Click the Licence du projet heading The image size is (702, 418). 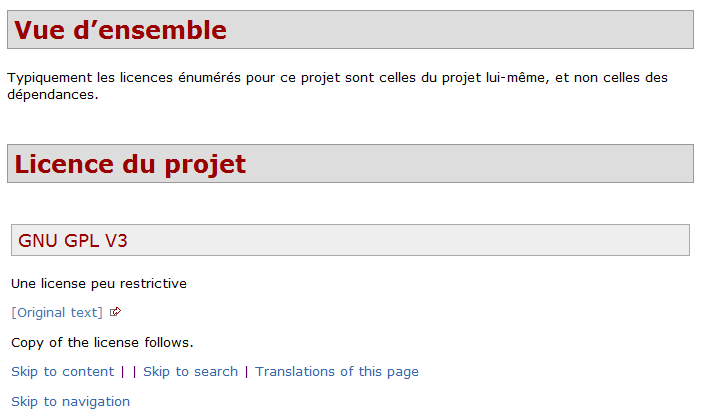click(x=130, y=164)
